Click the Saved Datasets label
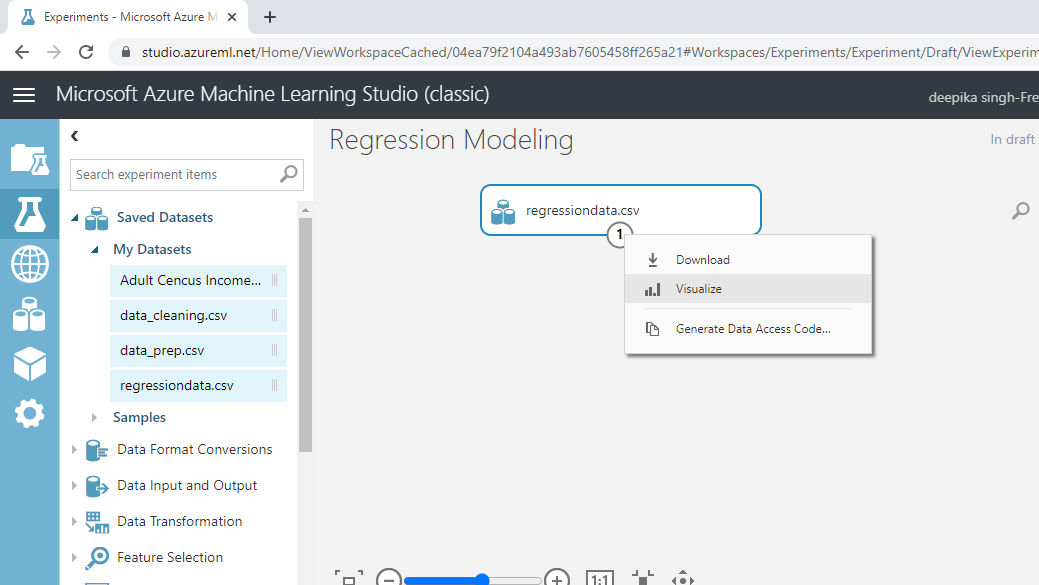Image resolution: width=1039 pixels, height=585 pixels. pos(165,217)
